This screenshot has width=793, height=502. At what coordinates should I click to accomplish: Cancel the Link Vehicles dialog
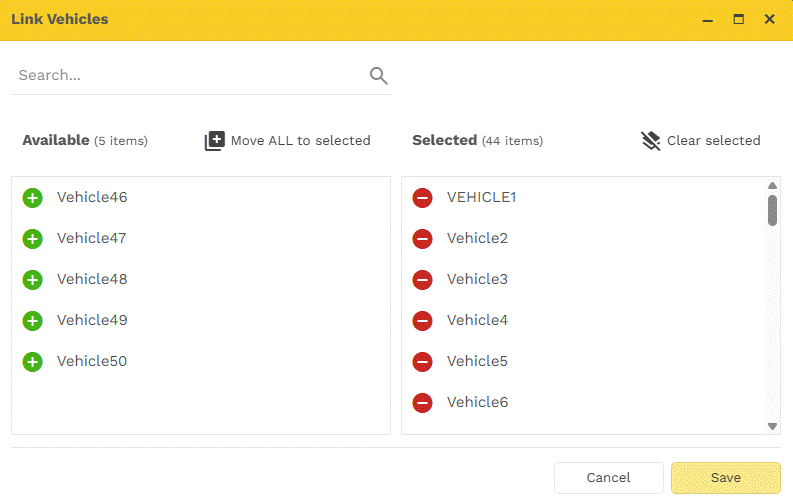[x=608, y=478]
